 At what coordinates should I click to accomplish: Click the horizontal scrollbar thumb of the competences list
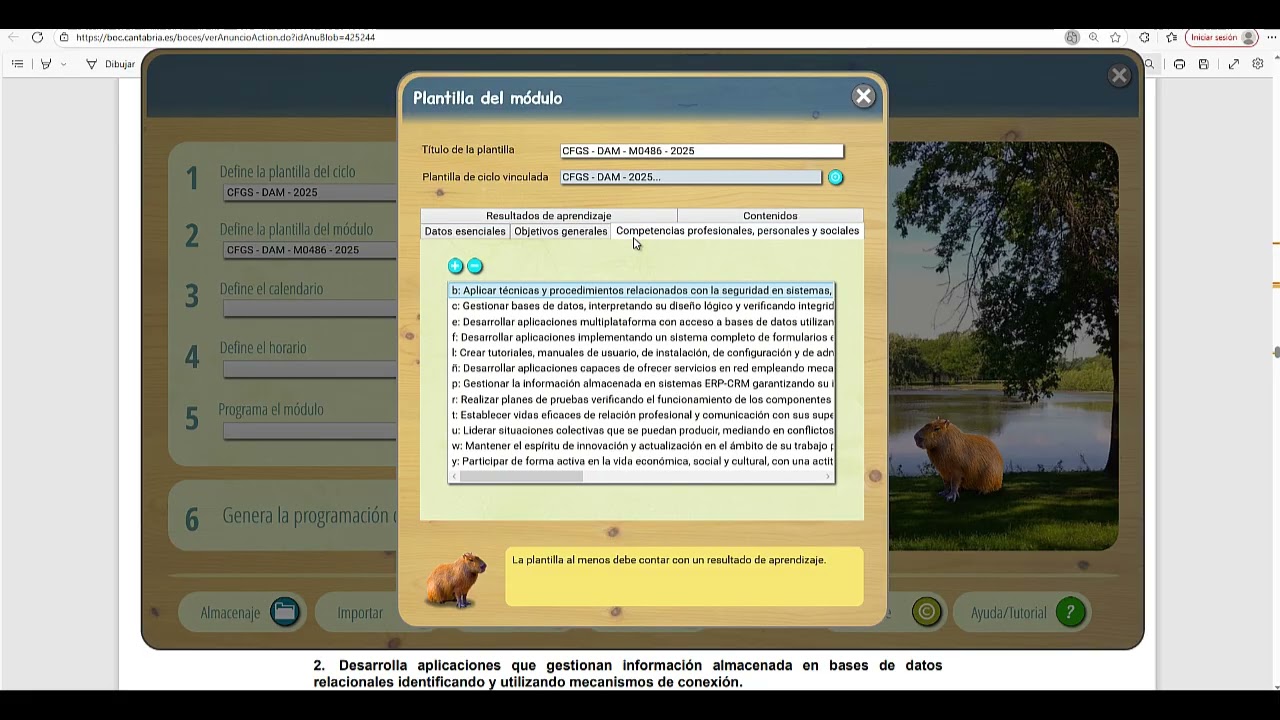pos(521,477)
